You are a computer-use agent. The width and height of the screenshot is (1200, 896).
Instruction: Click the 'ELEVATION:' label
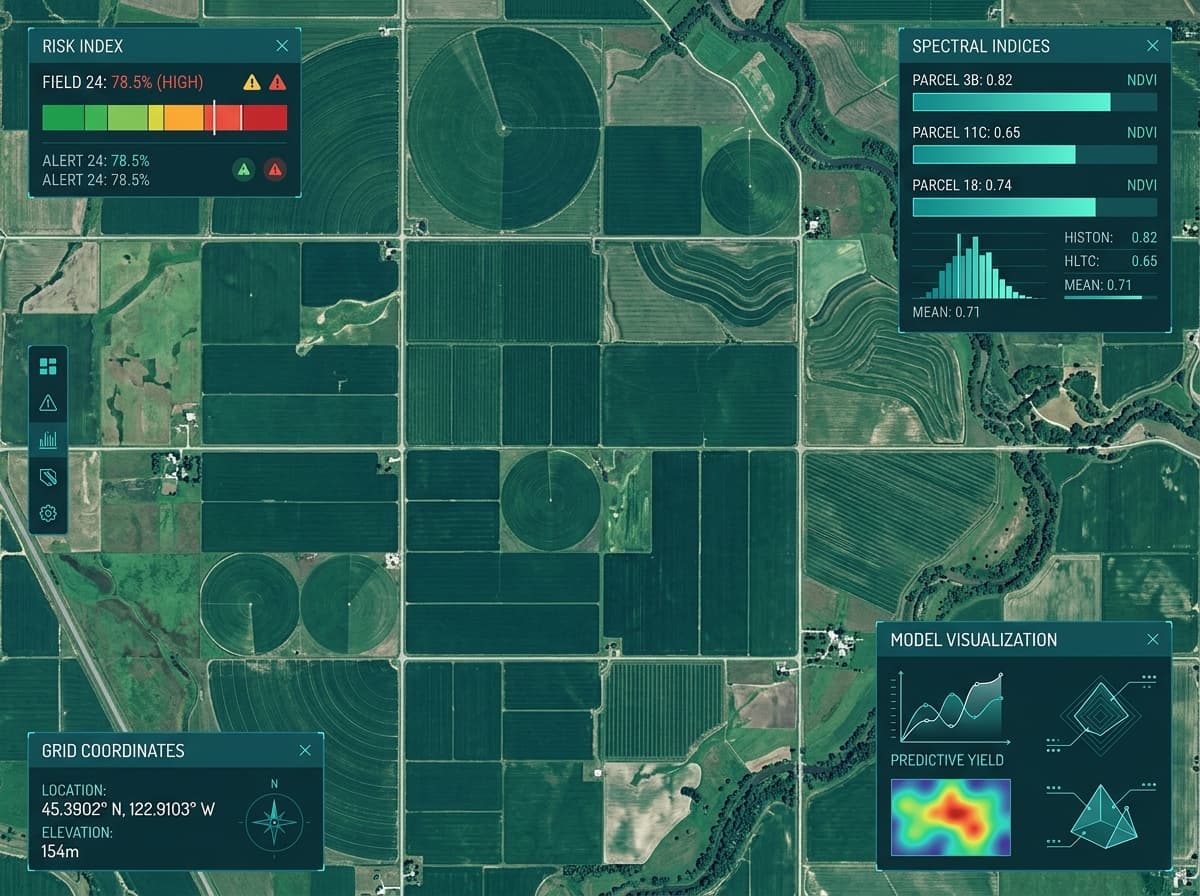(x=77, y=832)
